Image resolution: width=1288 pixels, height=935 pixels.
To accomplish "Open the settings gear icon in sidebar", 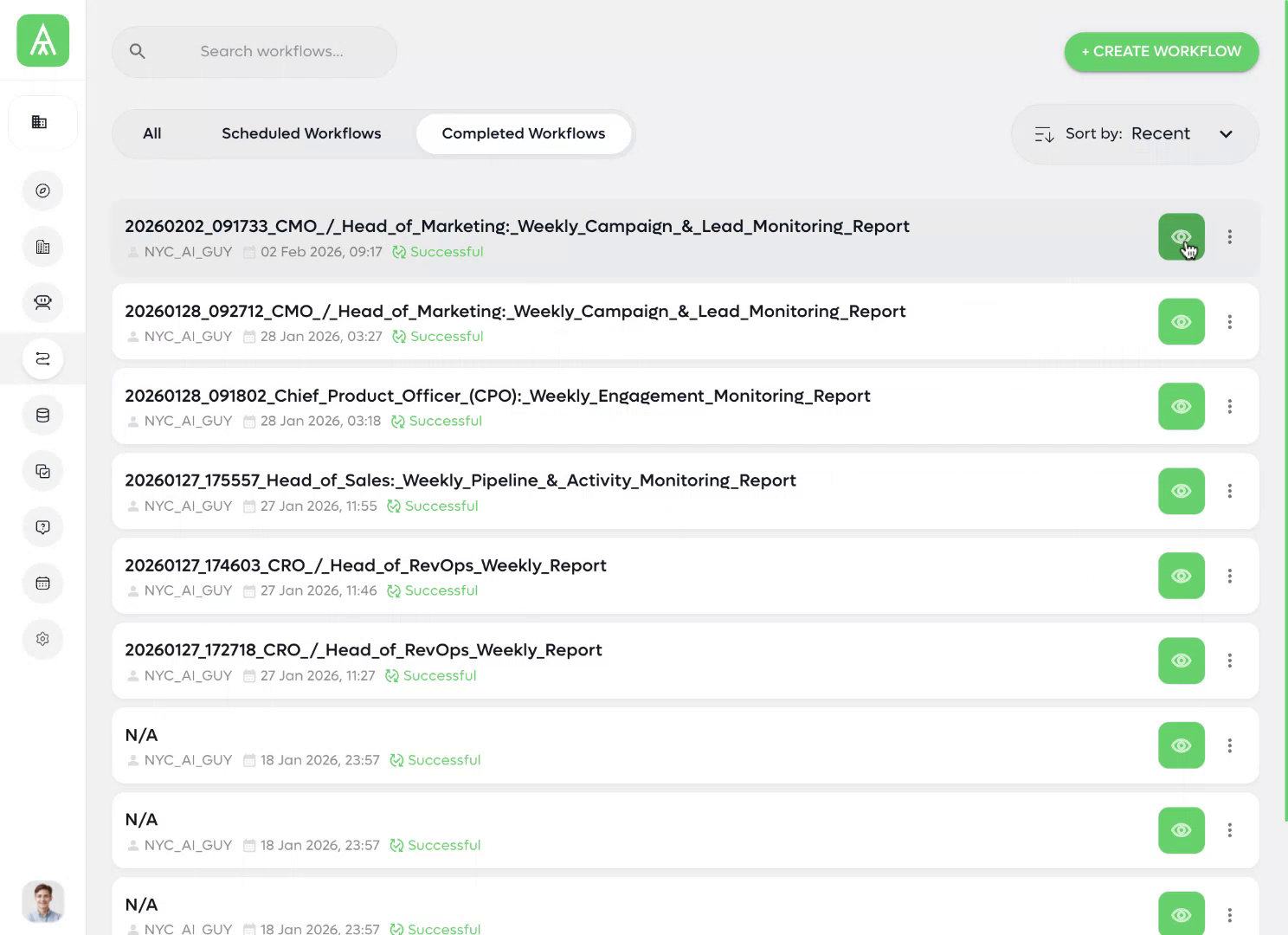I will 42,639.
